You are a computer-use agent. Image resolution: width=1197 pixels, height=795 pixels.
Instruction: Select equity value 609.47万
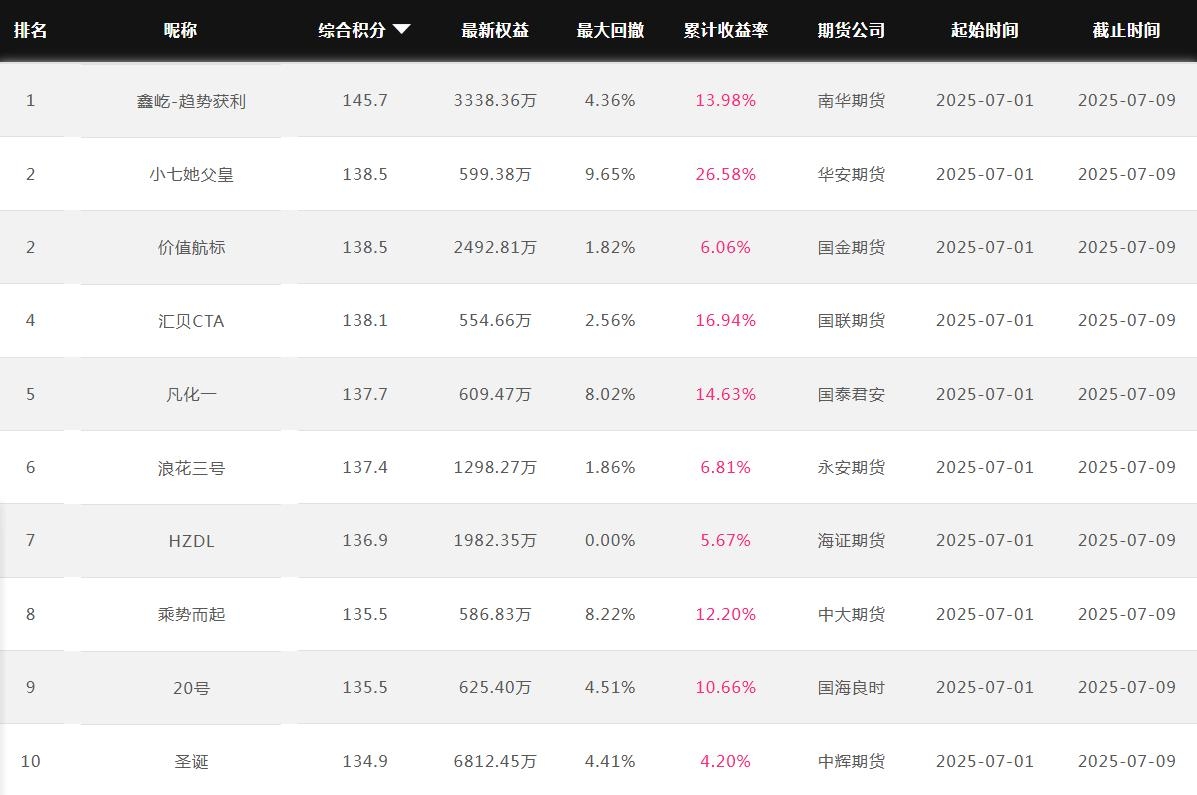(x=495, y=394)
